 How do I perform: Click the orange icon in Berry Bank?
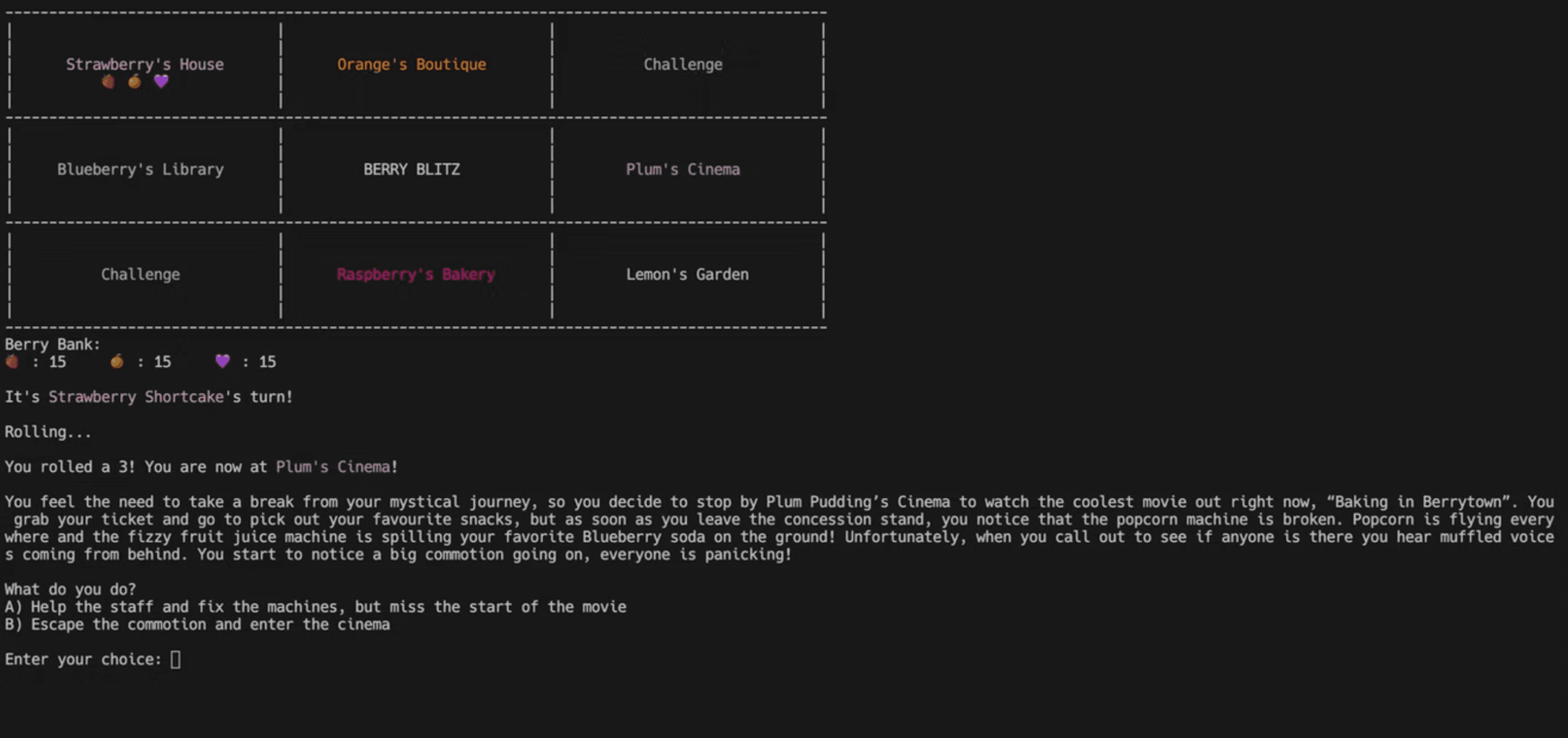point(117,362)
